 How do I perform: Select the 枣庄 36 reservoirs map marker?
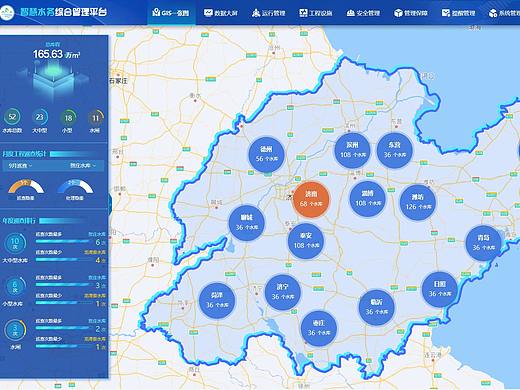(x=319, y=329)
